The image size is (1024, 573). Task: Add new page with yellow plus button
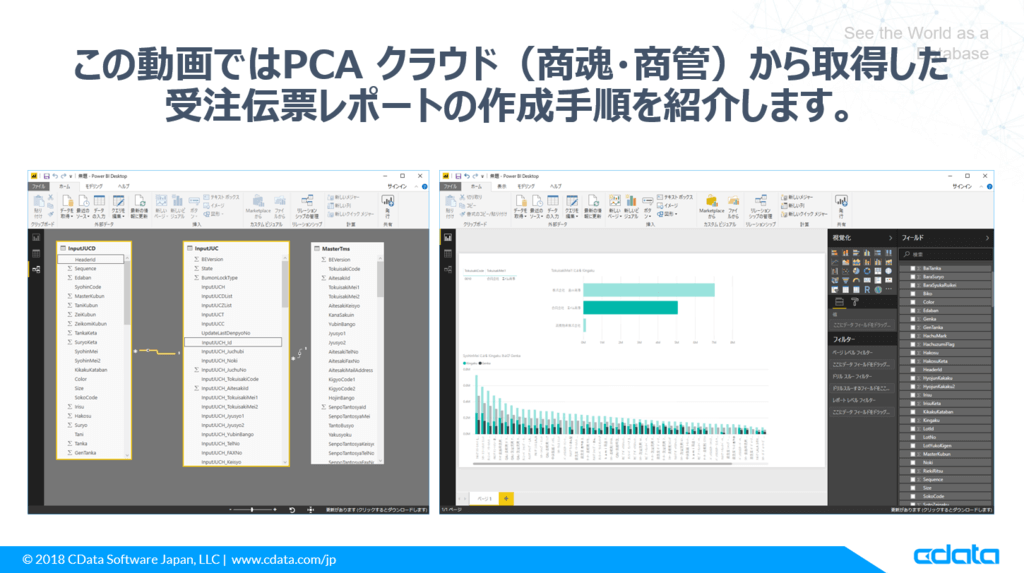point(505,499)
